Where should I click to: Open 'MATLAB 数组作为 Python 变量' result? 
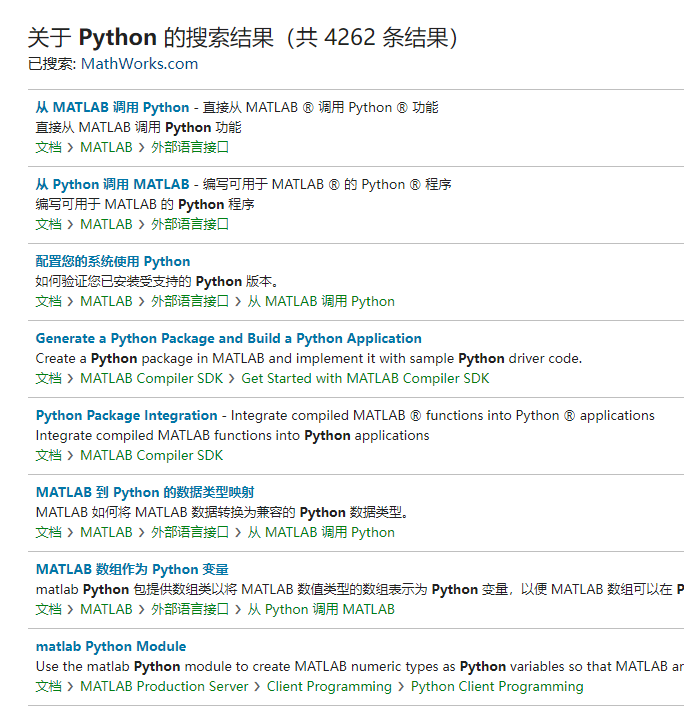coord(132,569)
